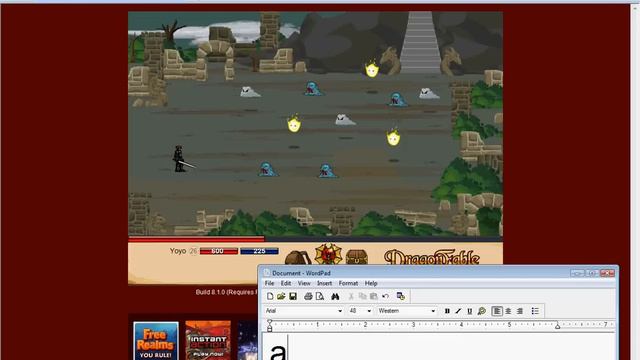The image size is (640, 360).
Task: Click the right indent marker on ruler
Action: [558, 326]
